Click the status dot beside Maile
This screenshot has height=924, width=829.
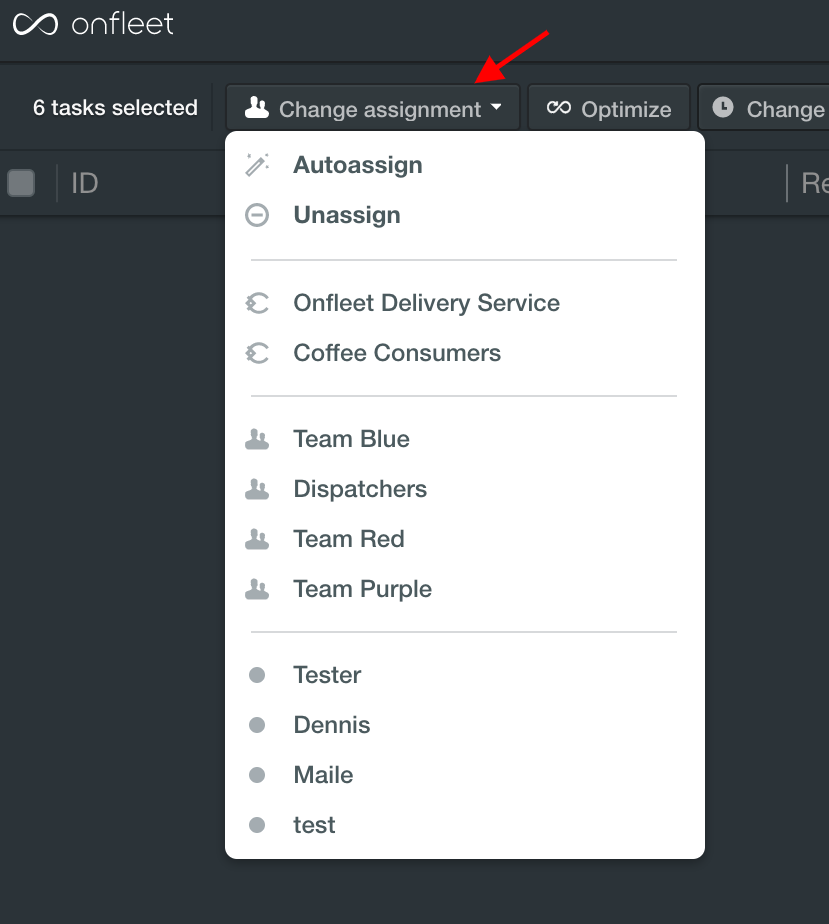click(257, 775)
